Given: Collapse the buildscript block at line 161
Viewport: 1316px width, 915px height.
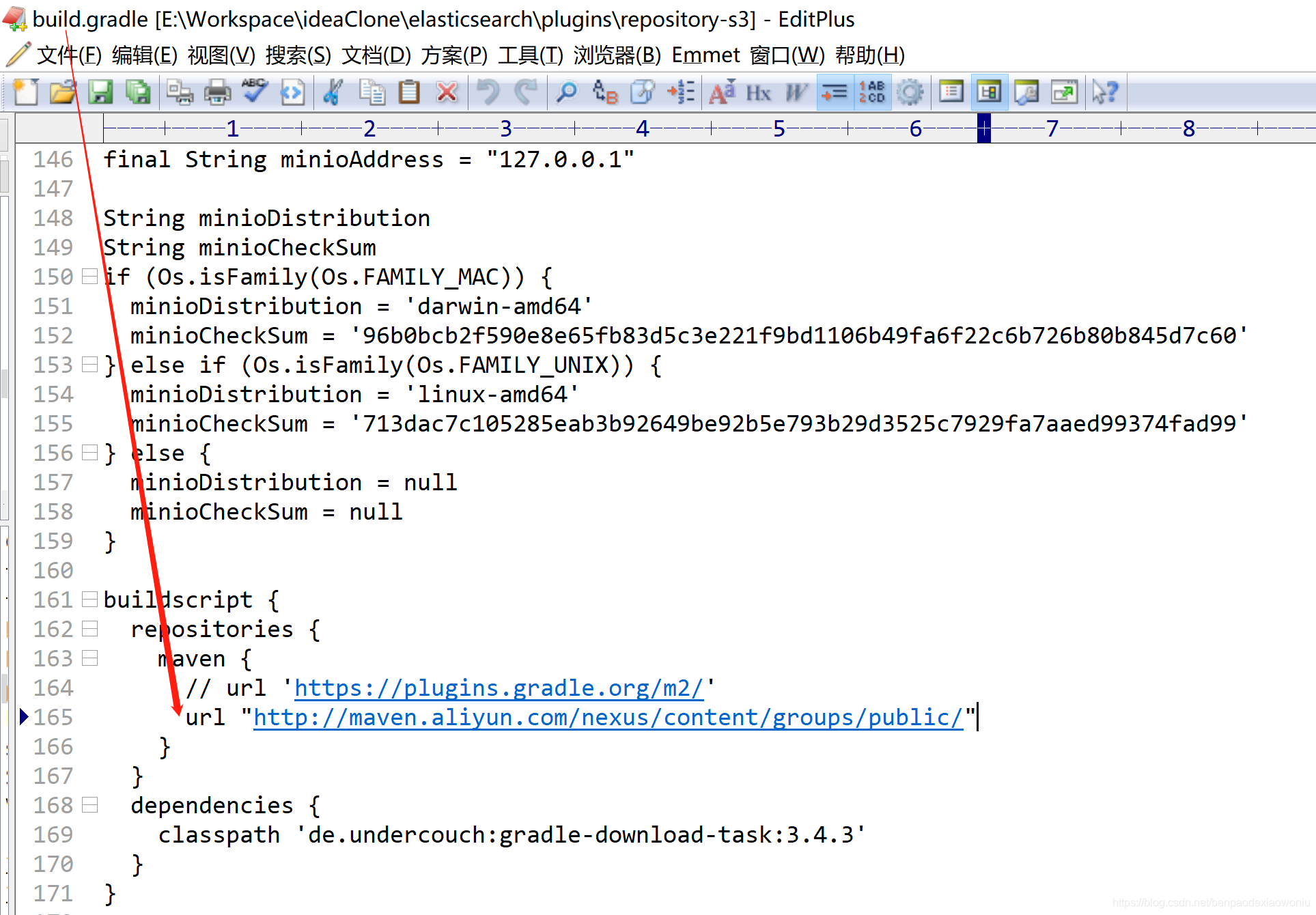Looking at the screenshot, I should click(89, 600).
